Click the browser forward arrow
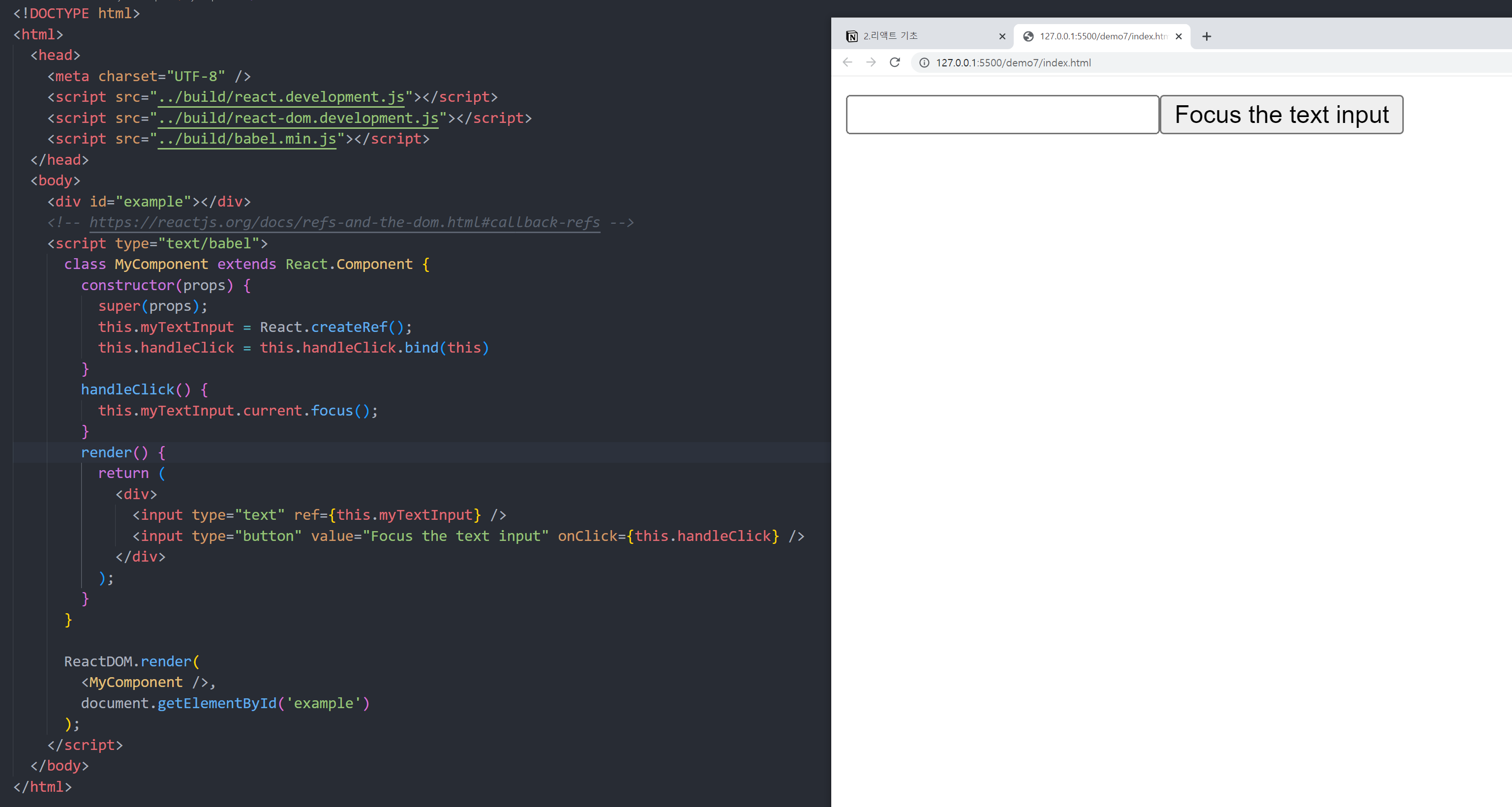 coord(871,62)
